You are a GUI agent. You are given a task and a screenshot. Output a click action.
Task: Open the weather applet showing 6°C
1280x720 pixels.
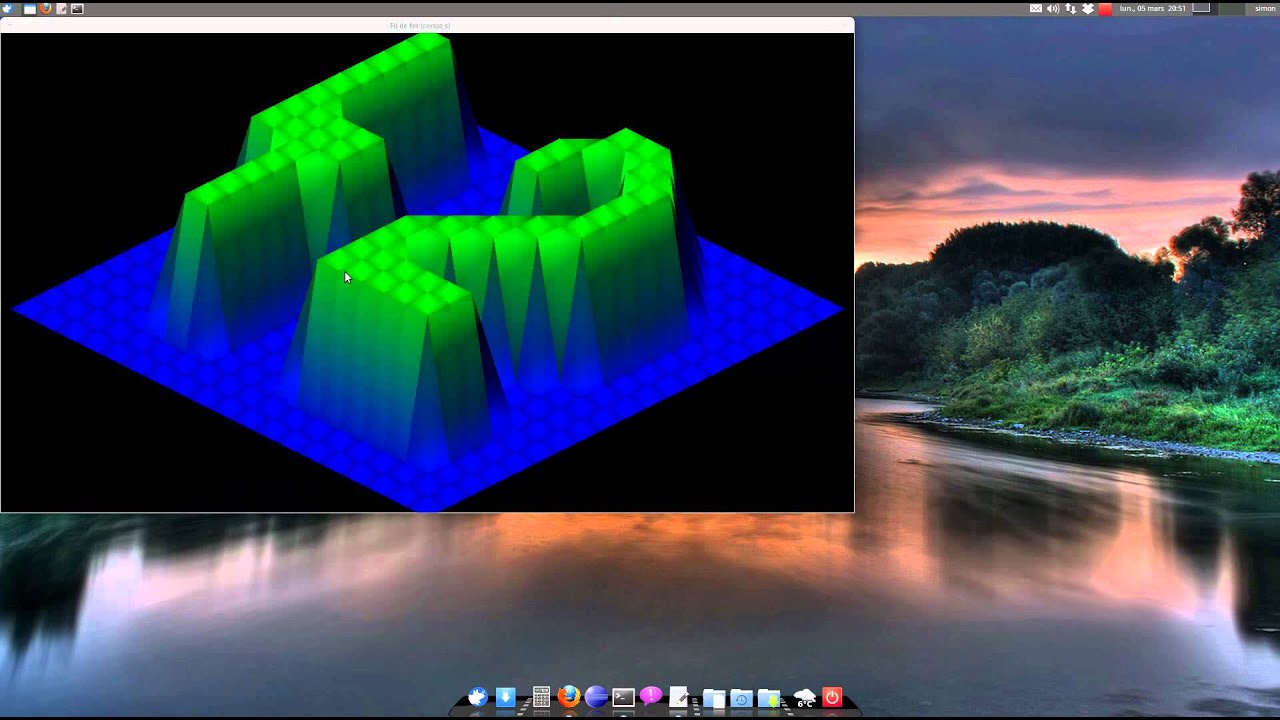(x=805, y=698)
